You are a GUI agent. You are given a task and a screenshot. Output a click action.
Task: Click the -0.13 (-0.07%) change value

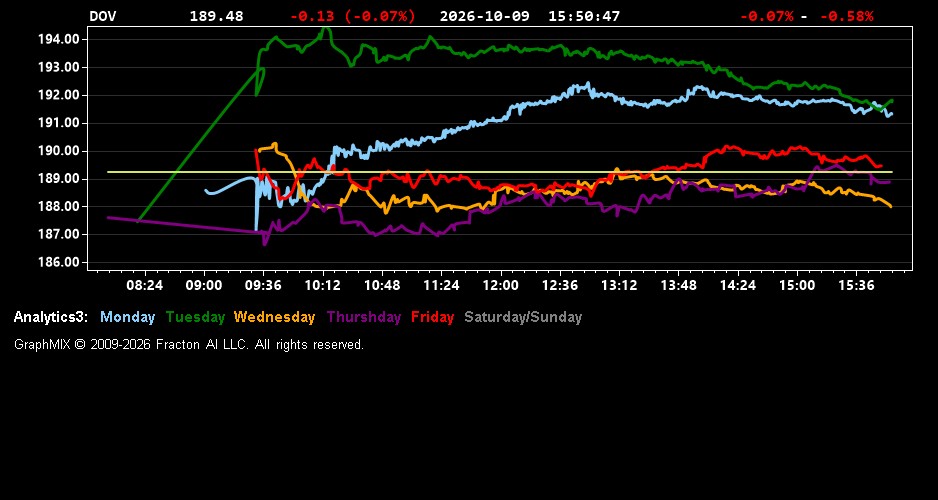pos(352,16)
